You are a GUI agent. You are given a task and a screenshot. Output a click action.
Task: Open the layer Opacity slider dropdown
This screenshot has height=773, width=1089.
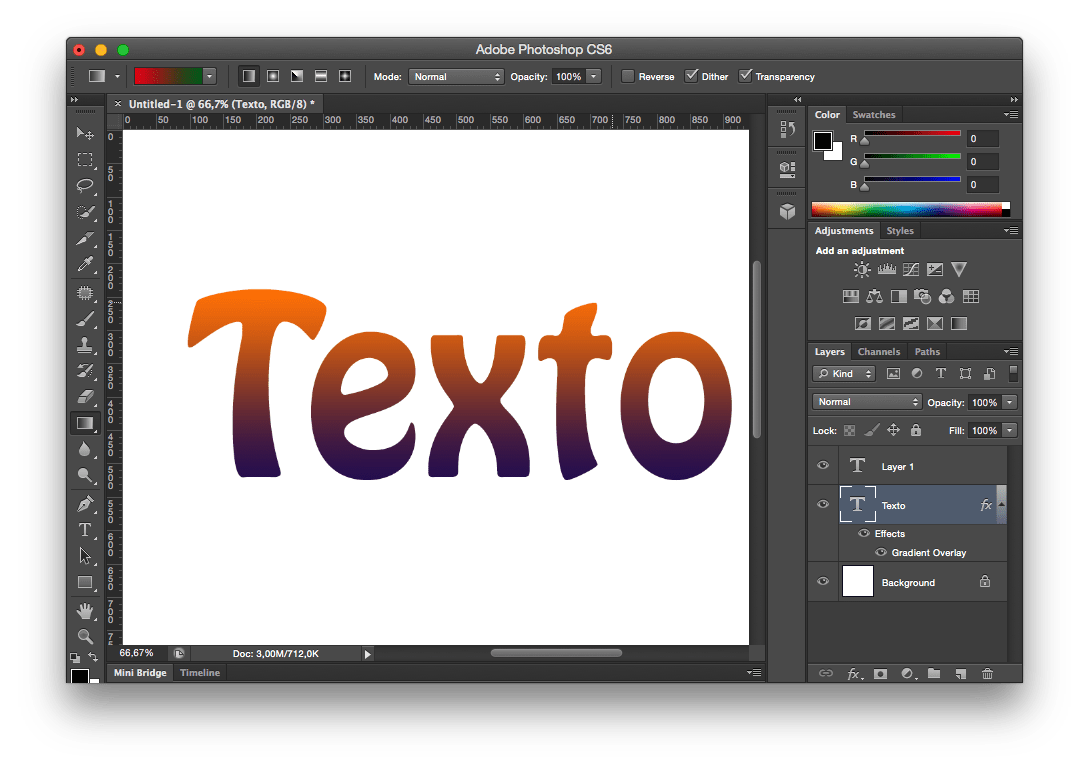click(x=1010, y=402)
